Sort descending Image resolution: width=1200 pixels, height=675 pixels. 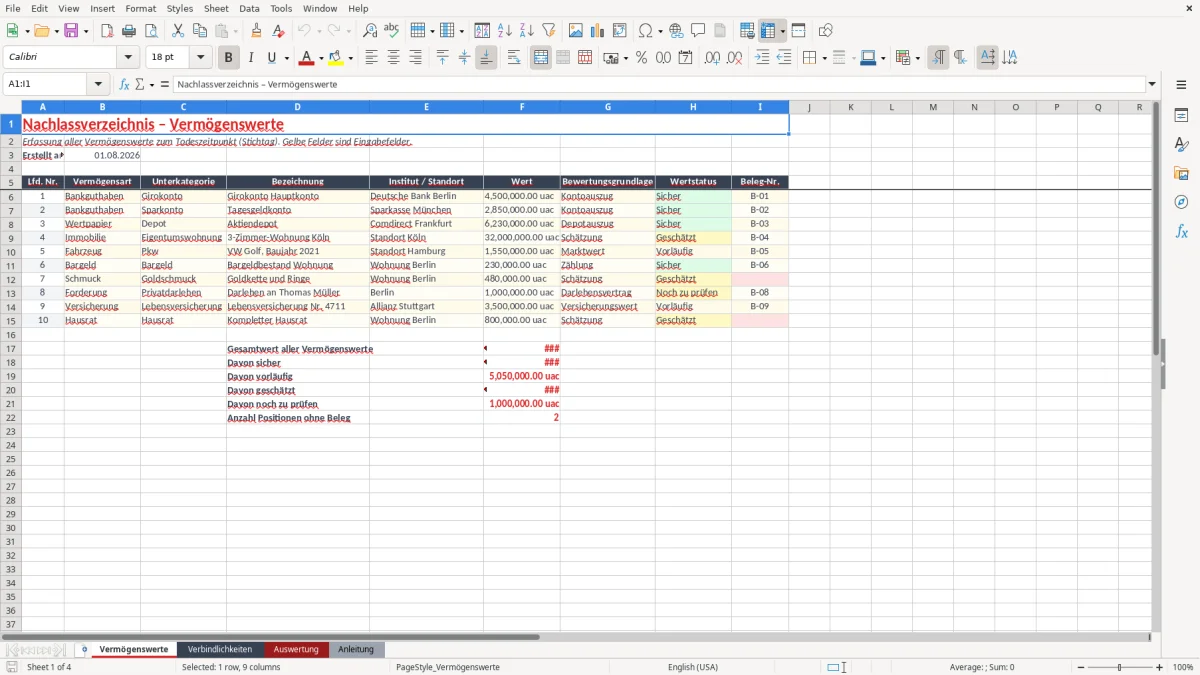[x=526, y=31]
